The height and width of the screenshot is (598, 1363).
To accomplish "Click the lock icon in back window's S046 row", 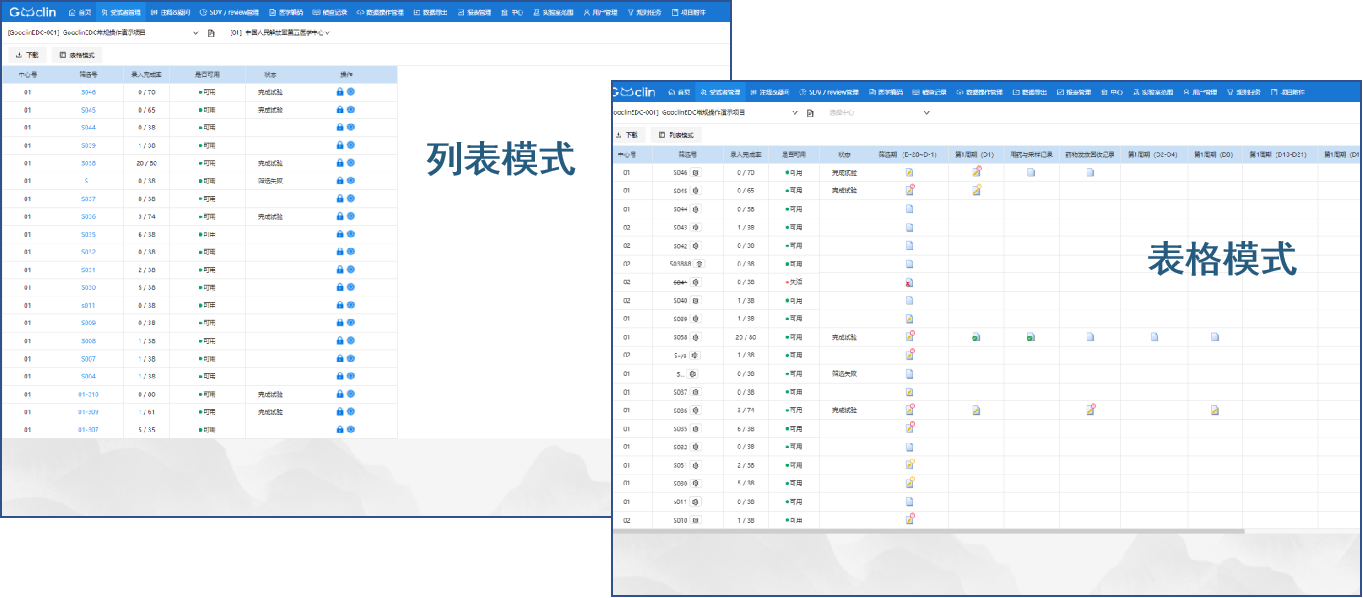I will pyautogui.click(x=340, y=92).
